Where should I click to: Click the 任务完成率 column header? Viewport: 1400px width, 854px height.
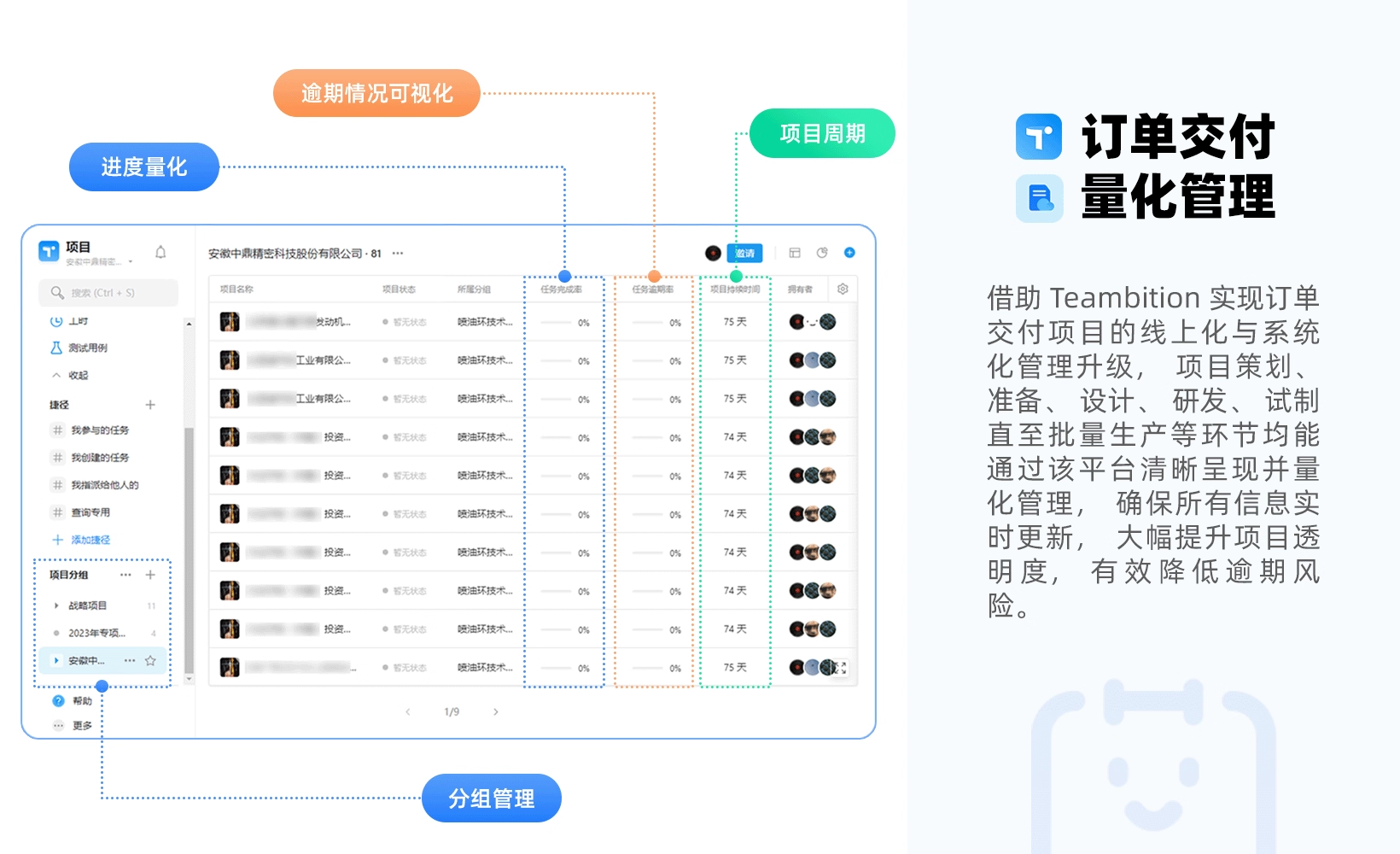click(x=561, y=290)
